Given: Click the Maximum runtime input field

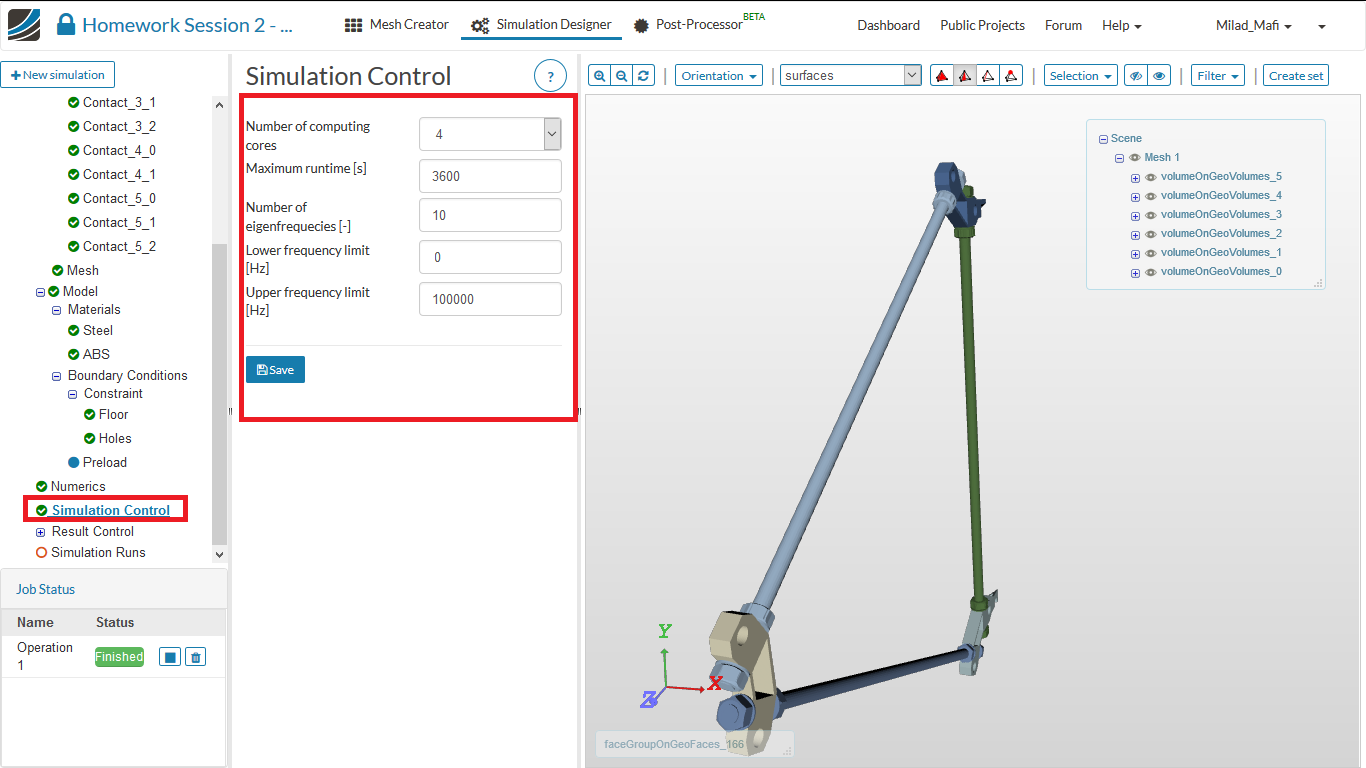Looking at the screenshot, I should tap(490, 176).
